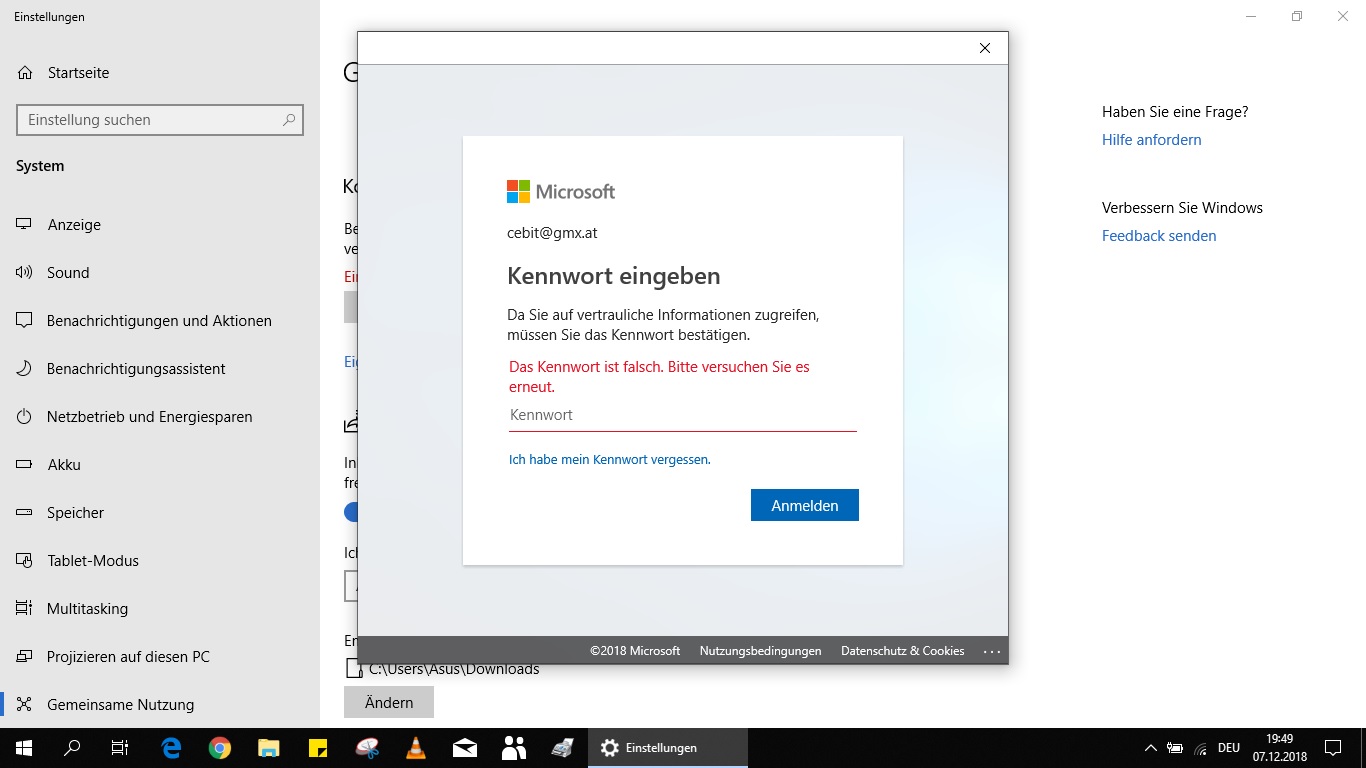This screenshot has width=1366, height=768.
Task: Open Datenschutz & Cookies link
Action: coord(903,651)
